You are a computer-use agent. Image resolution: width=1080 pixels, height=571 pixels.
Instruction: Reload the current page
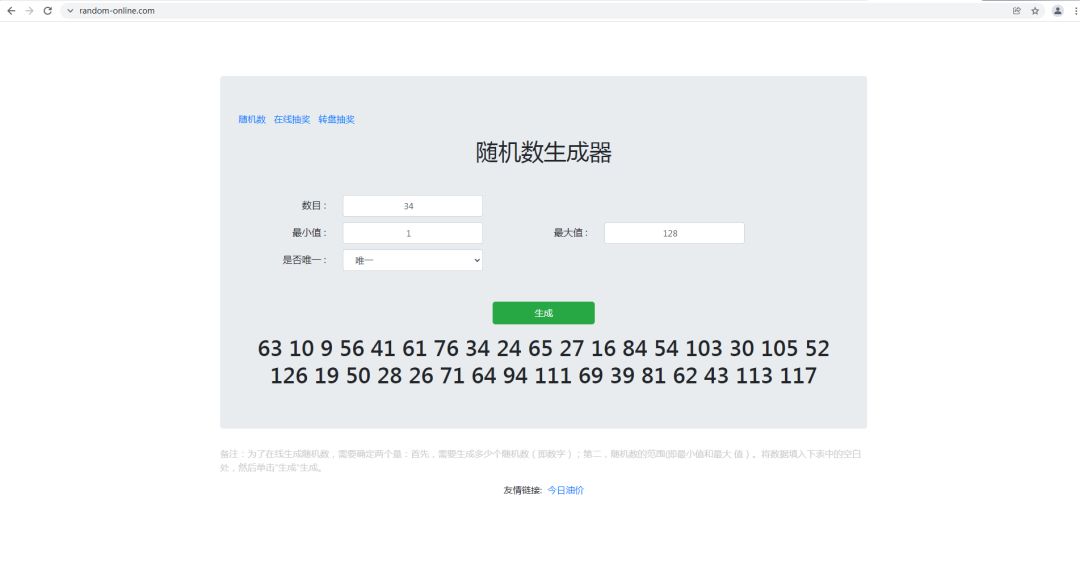pos(48,11)
